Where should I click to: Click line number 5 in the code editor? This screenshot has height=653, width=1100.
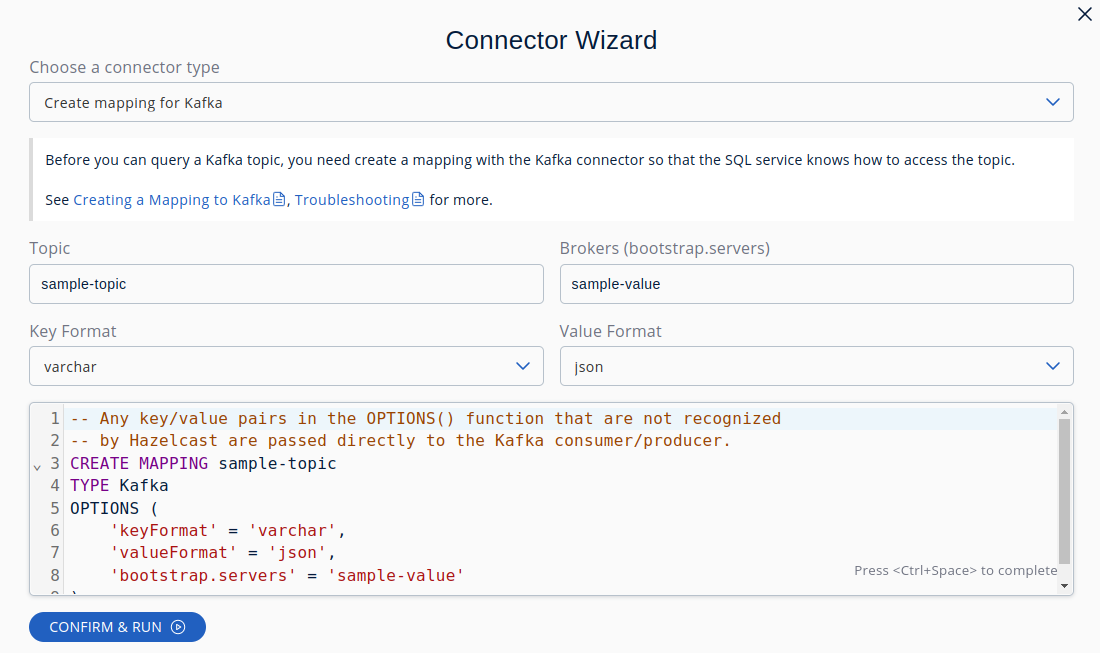pos(54,508)
